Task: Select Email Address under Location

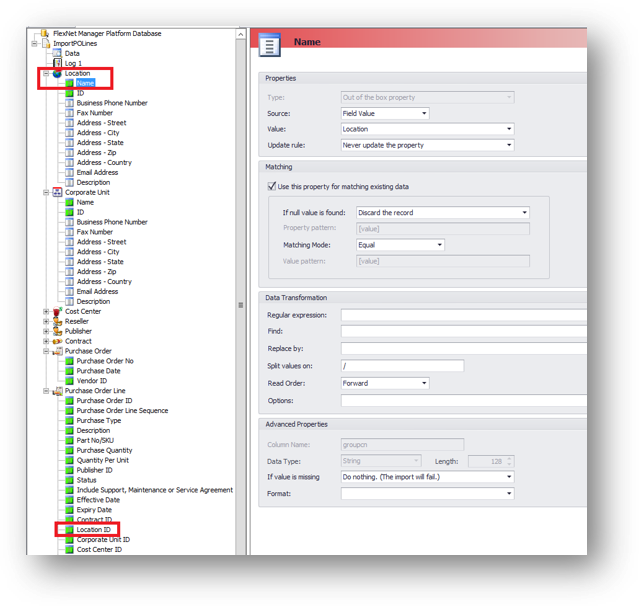Action: (x=97, y=172)
